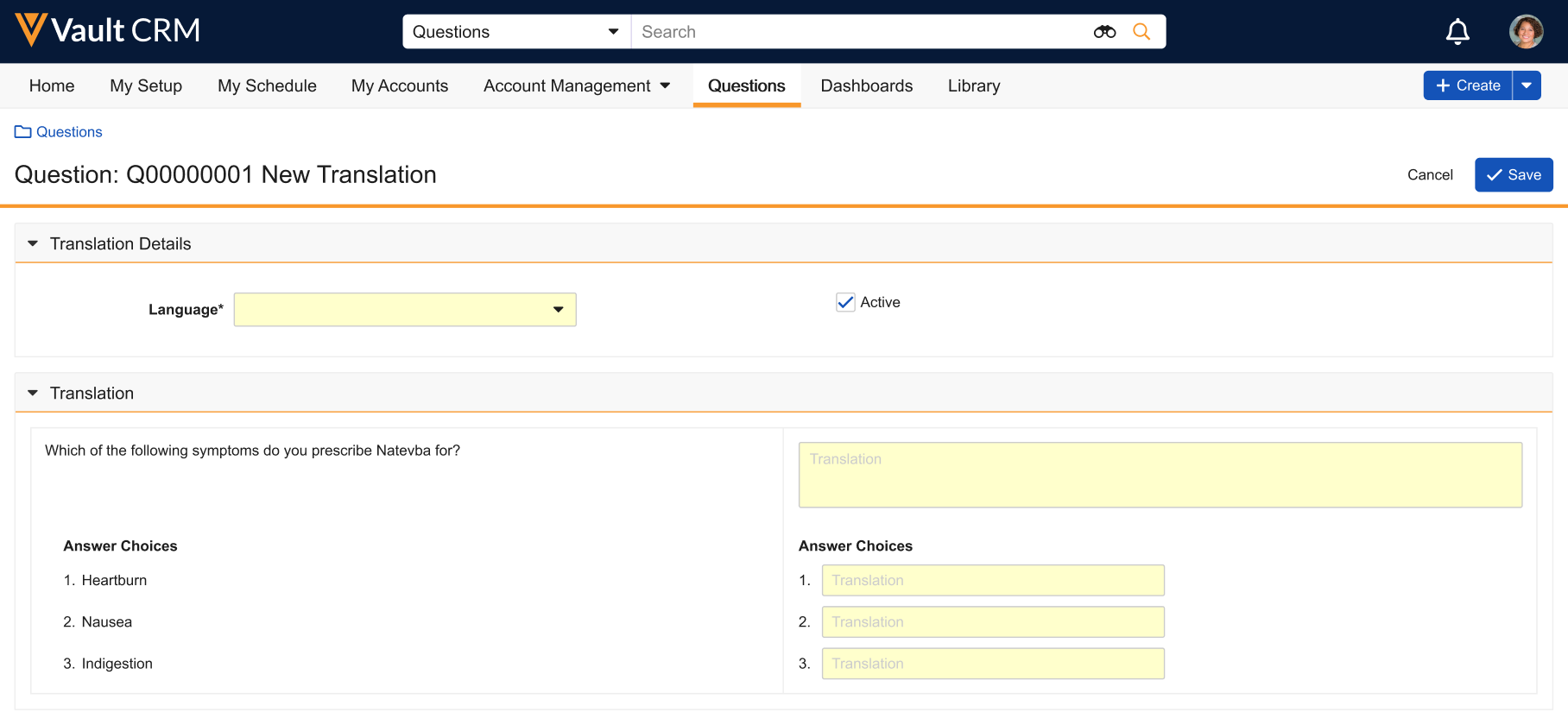Viewport: 1568px width, 725px height.
Task: Open the Account Management menu
Action: (576, 86)
